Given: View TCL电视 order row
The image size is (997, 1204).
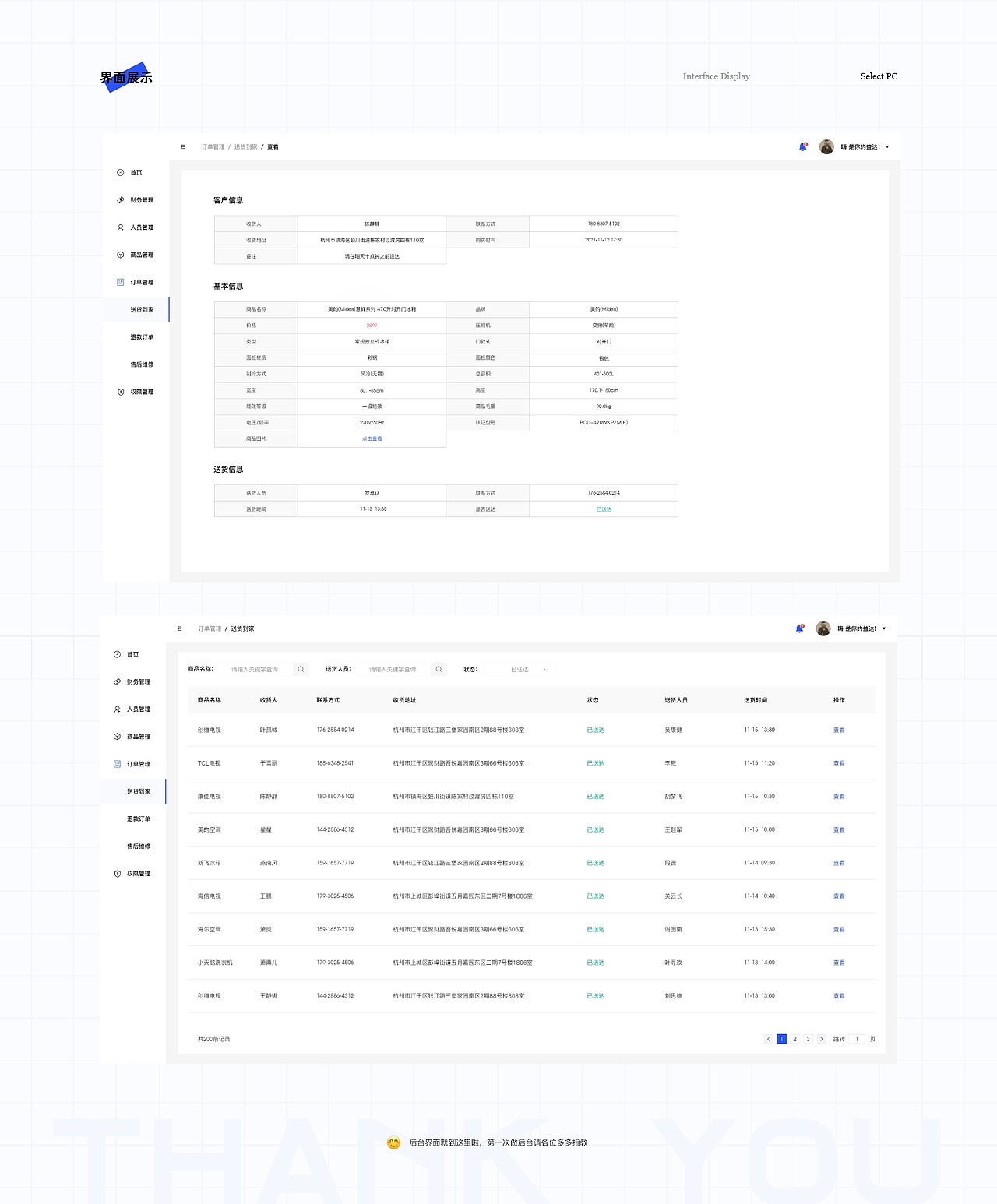Looking at the screenshot, I should click(x=839, y=763).
